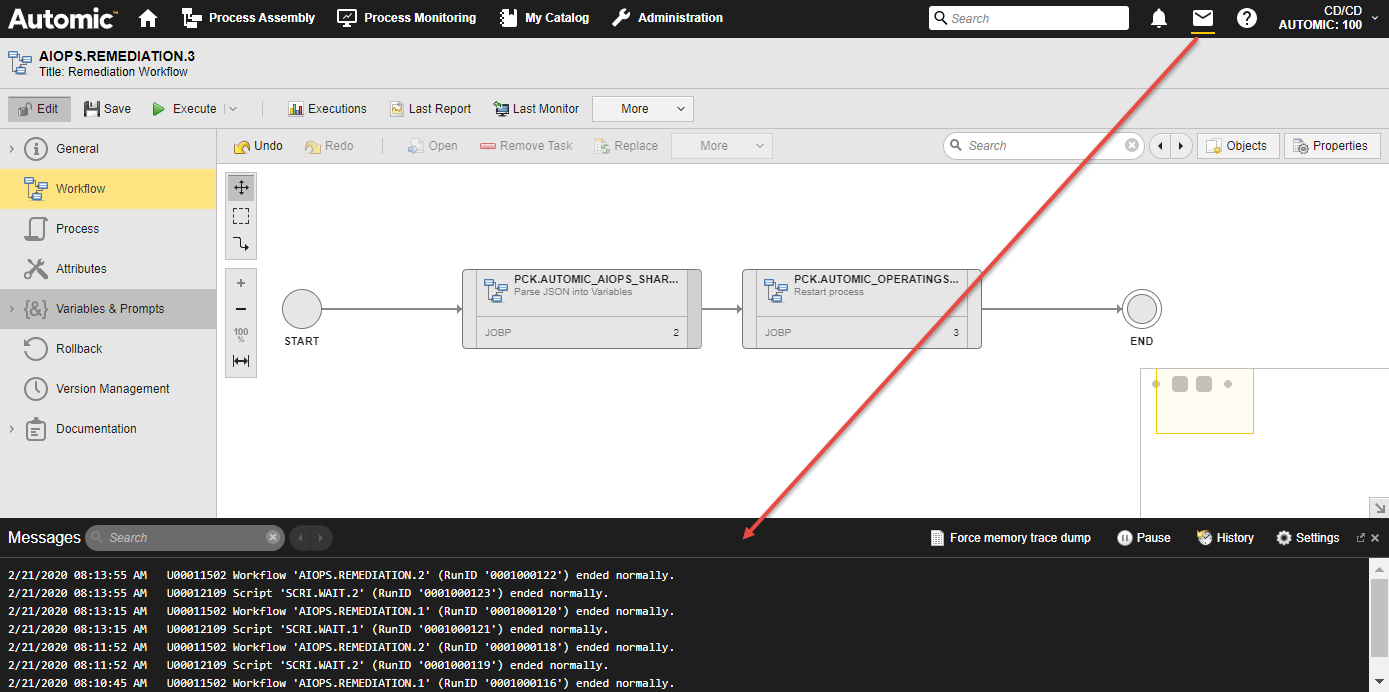
Task: Click the Messages scrollbar down arrow
Action: pos(1380,683)
